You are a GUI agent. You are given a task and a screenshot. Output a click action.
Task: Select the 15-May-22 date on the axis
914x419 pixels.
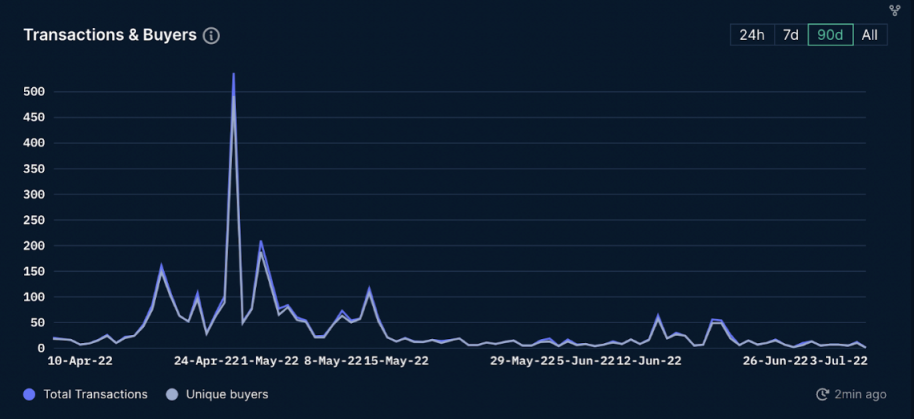(396, 361)
